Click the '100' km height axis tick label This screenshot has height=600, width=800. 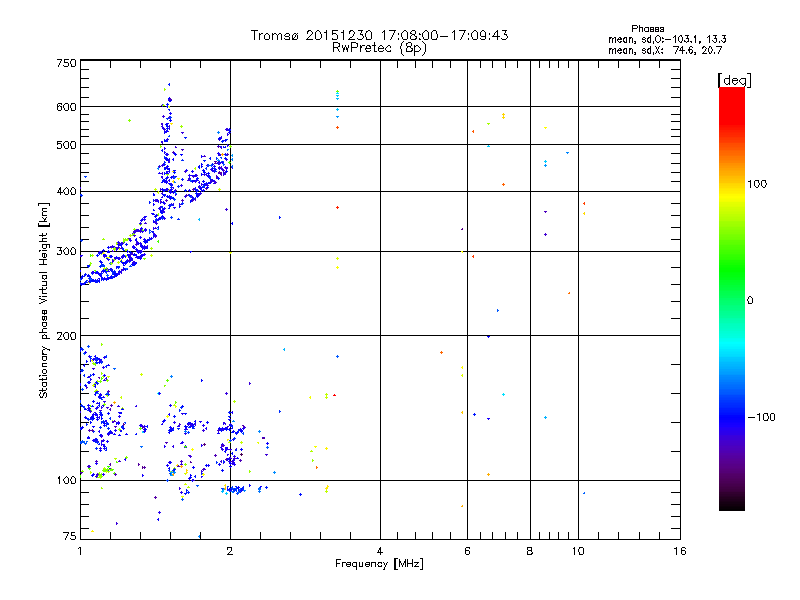(x=66, y=480)
